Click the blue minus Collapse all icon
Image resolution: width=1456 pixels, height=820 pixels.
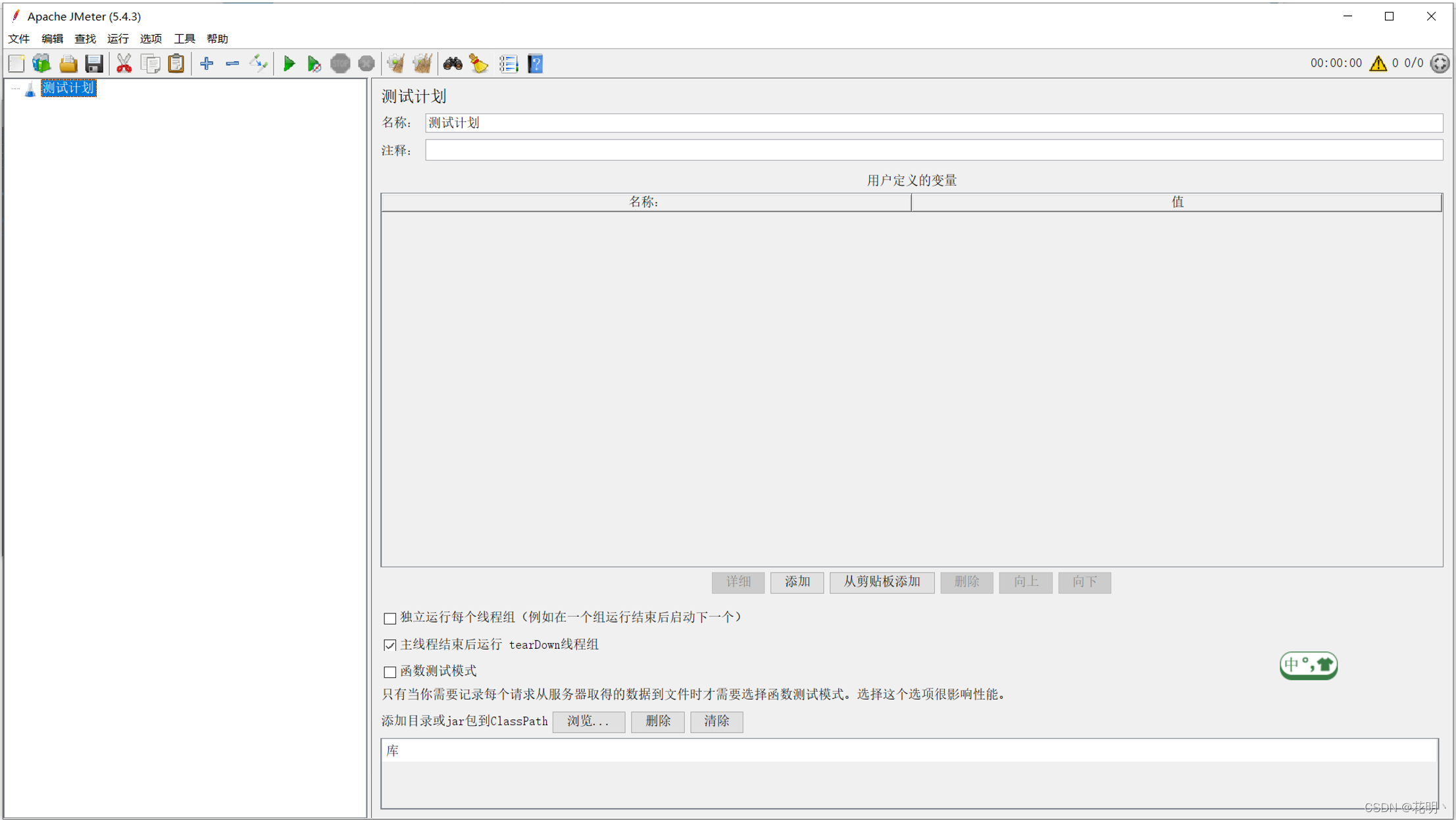232,64
